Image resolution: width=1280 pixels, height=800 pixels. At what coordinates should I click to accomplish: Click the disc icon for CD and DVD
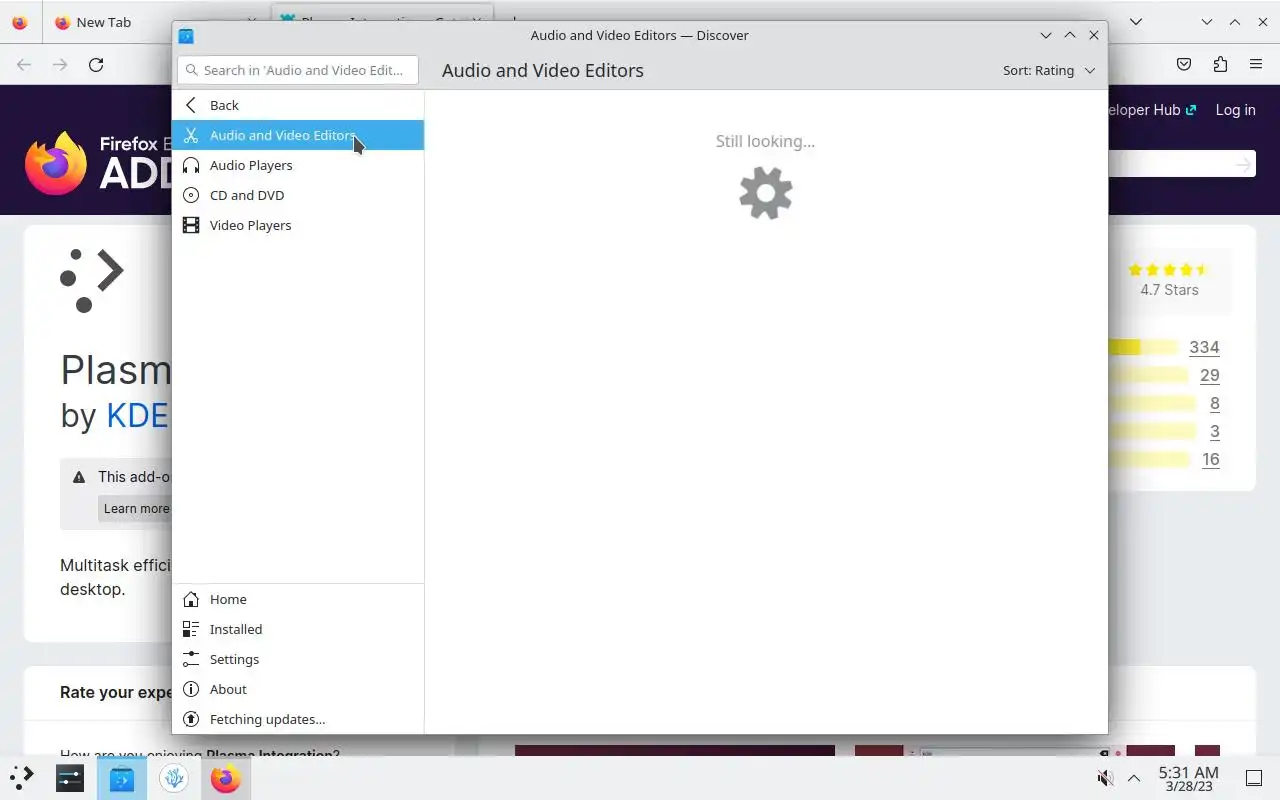tap(191, 195)
